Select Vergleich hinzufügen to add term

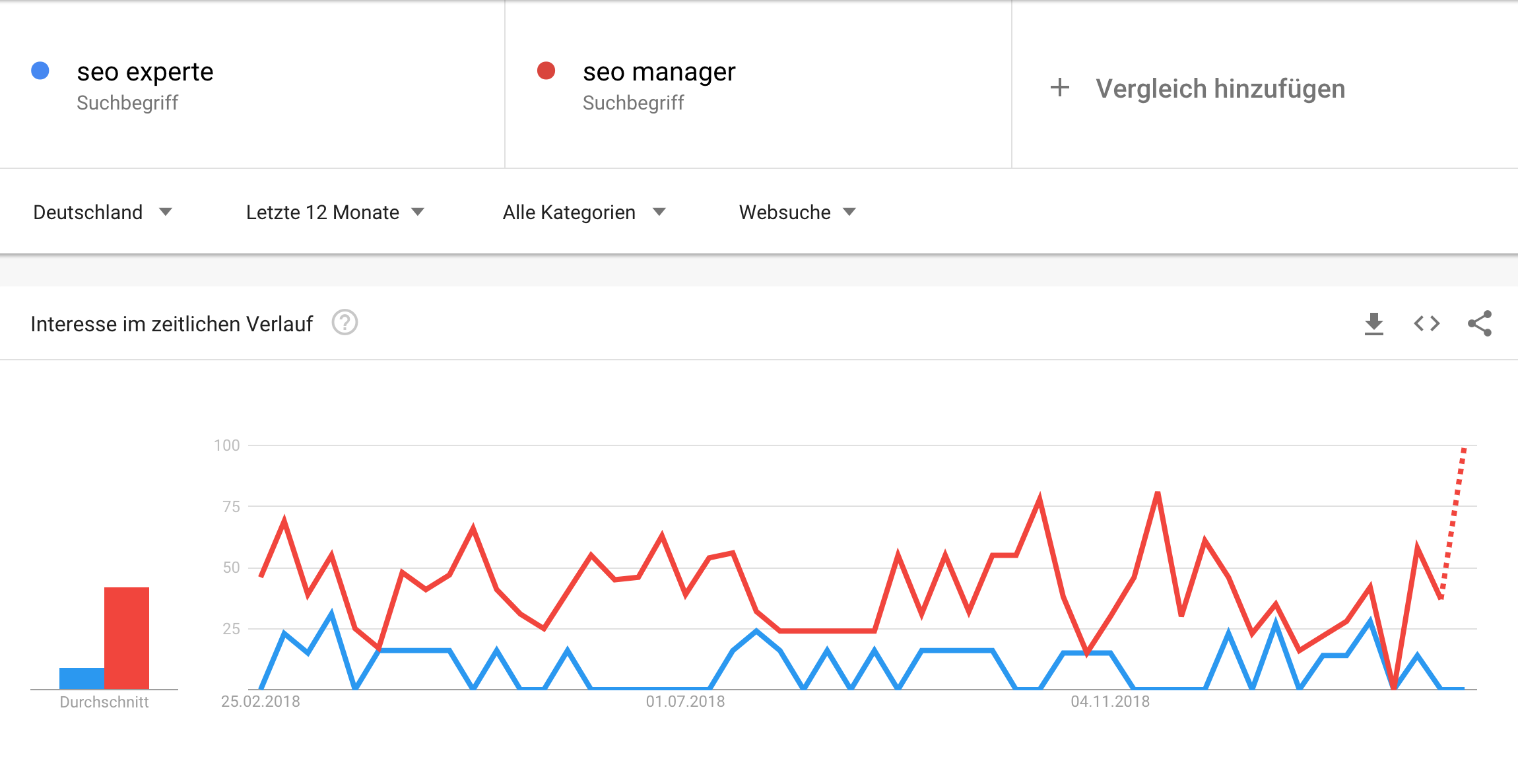(1220, 88)
